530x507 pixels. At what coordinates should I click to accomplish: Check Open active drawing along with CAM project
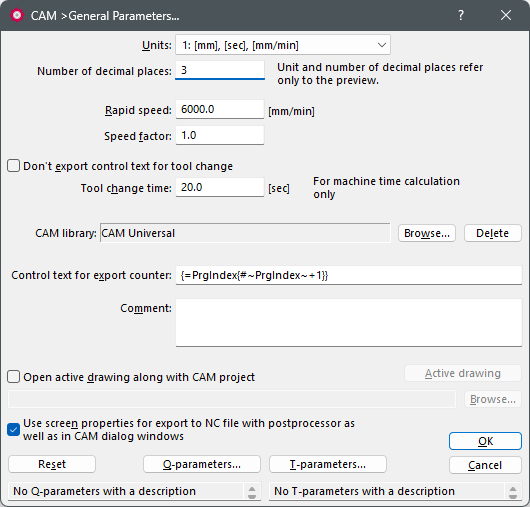click(x=14, y=377)
